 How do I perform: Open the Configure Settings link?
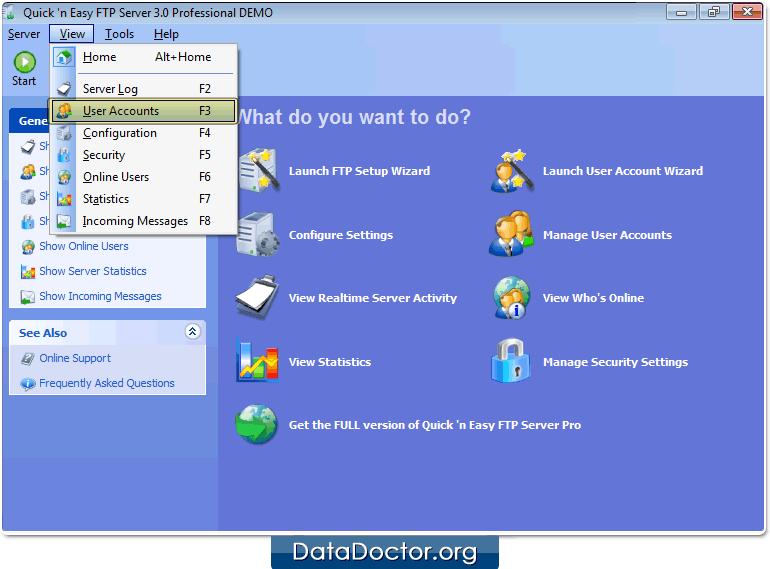pyautogui.click(x=341, y=235)
